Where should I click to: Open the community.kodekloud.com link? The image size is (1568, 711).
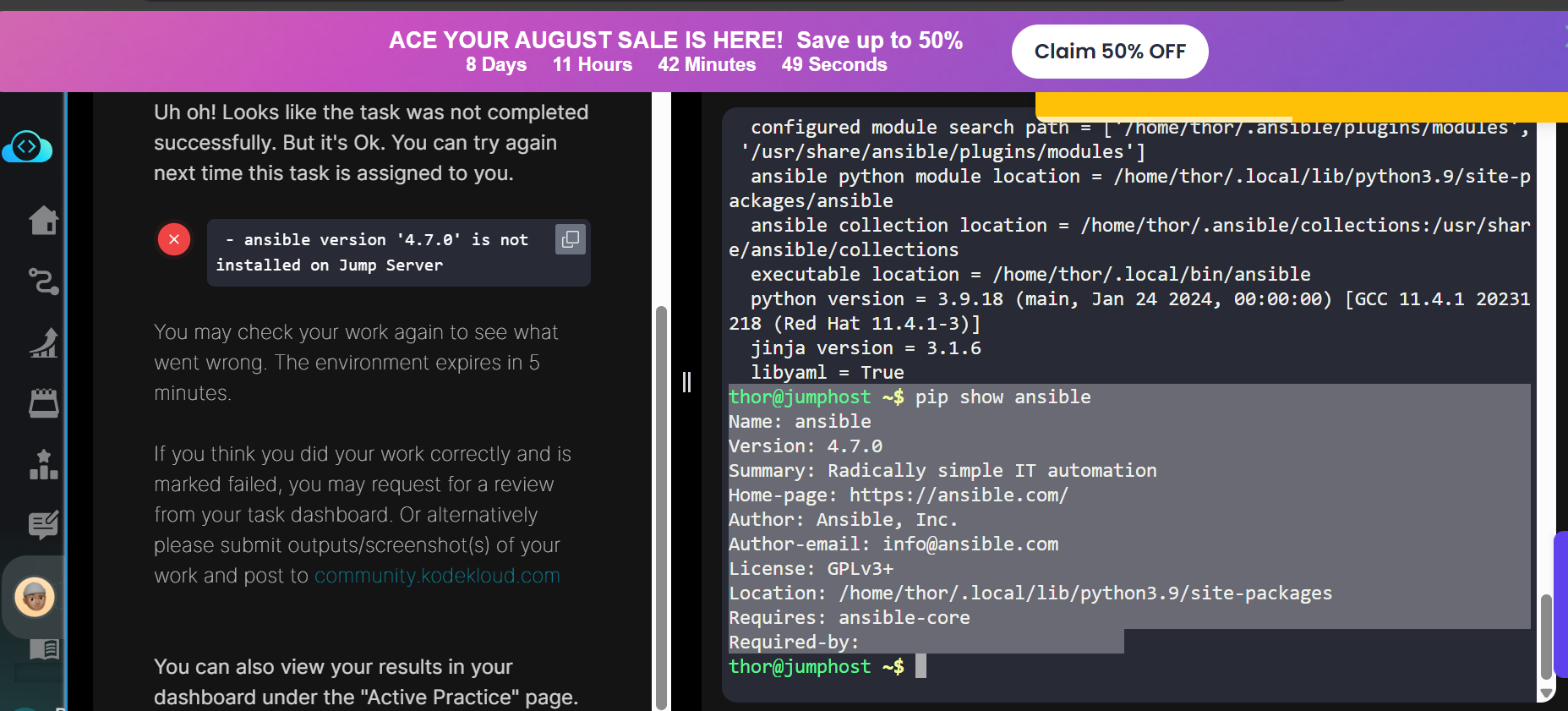pyautogui.click(x=437, y=576)
